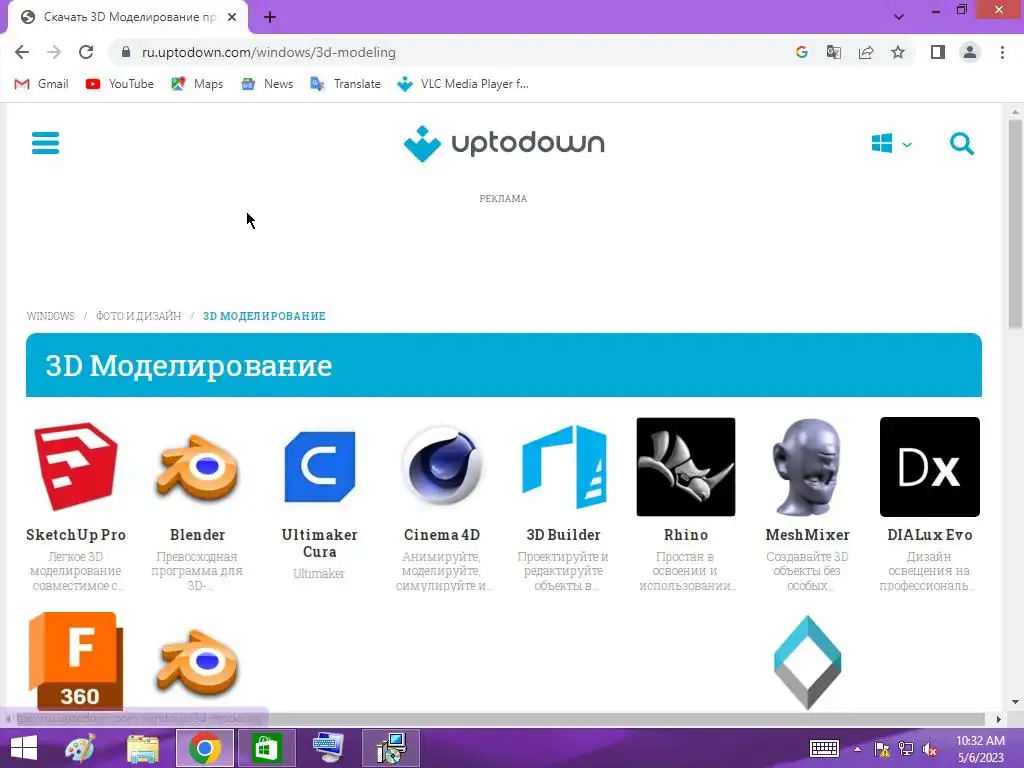The height and width of the screenshot is (768, 1024).
Task: Click the 3D МОДЕЛИРОВАНИЕ breadcrumb
Action: tap(264, 316)
